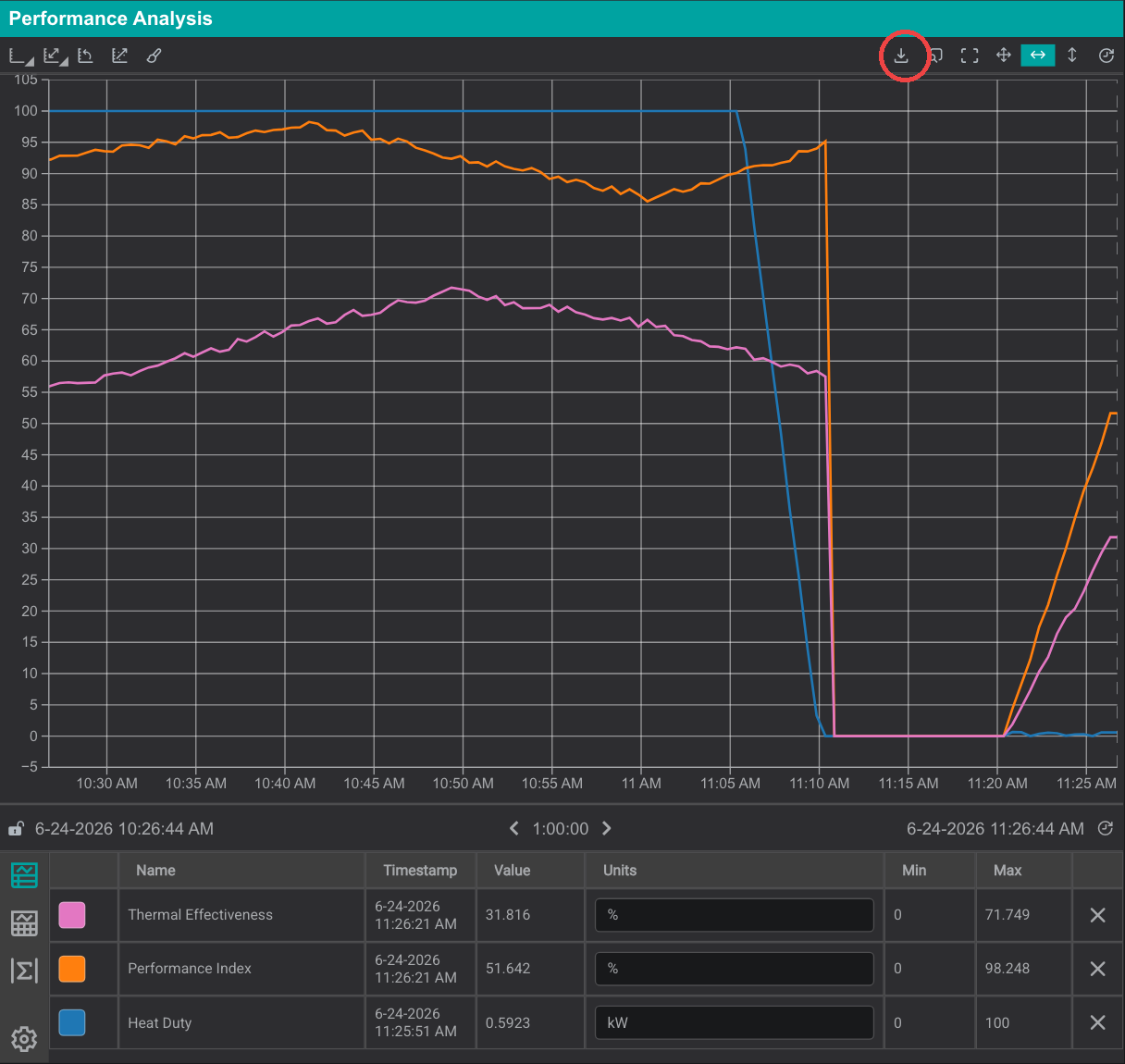The image size is (1125, 1064).
Task: Toggle the vertical pan mode button
Action: [1072, 56]
